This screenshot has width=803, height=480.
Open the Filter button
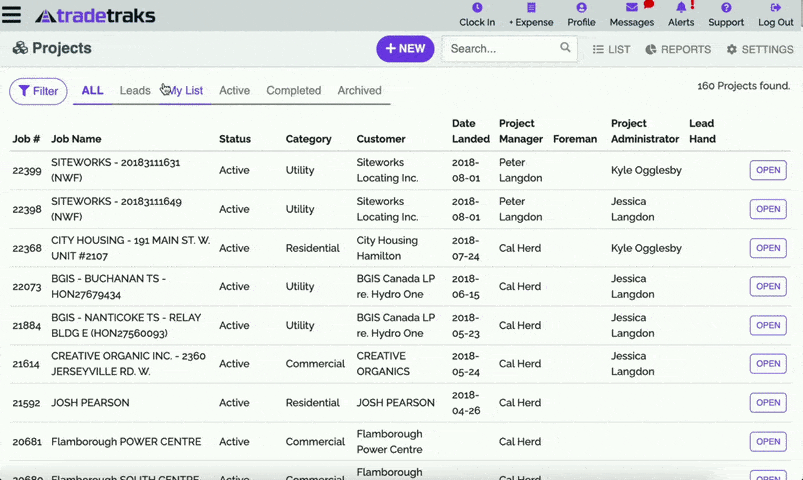coord(38,91)
